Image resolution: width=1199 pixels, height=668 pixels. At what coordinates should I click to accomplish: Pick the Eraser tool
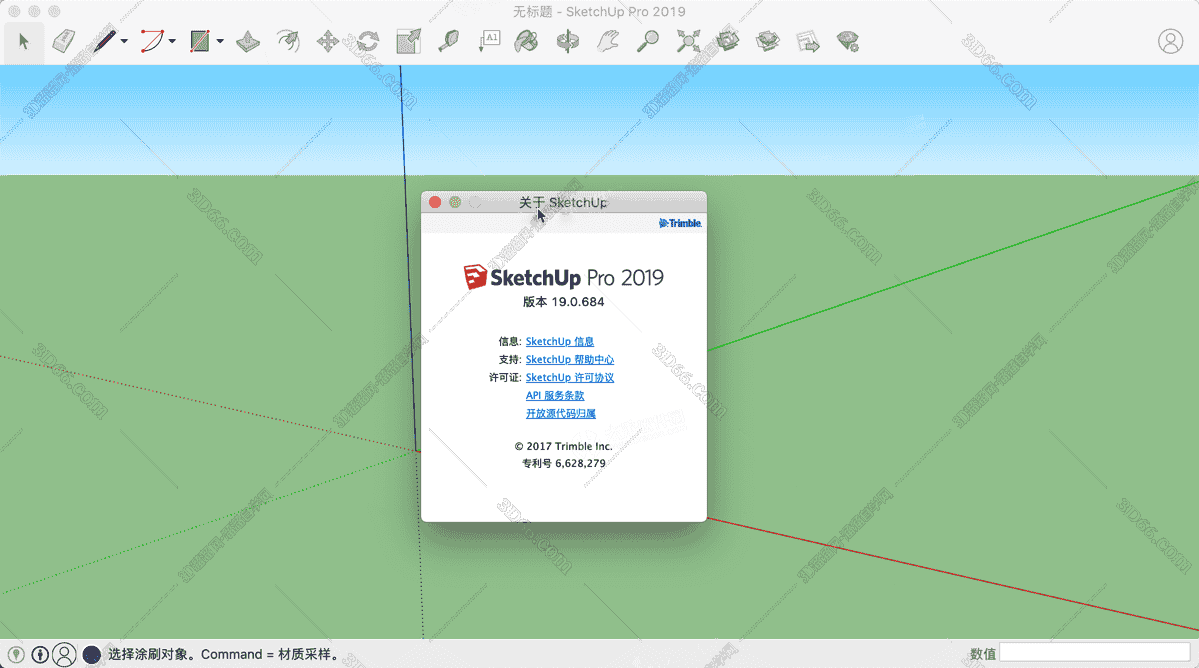pos(64,41)
